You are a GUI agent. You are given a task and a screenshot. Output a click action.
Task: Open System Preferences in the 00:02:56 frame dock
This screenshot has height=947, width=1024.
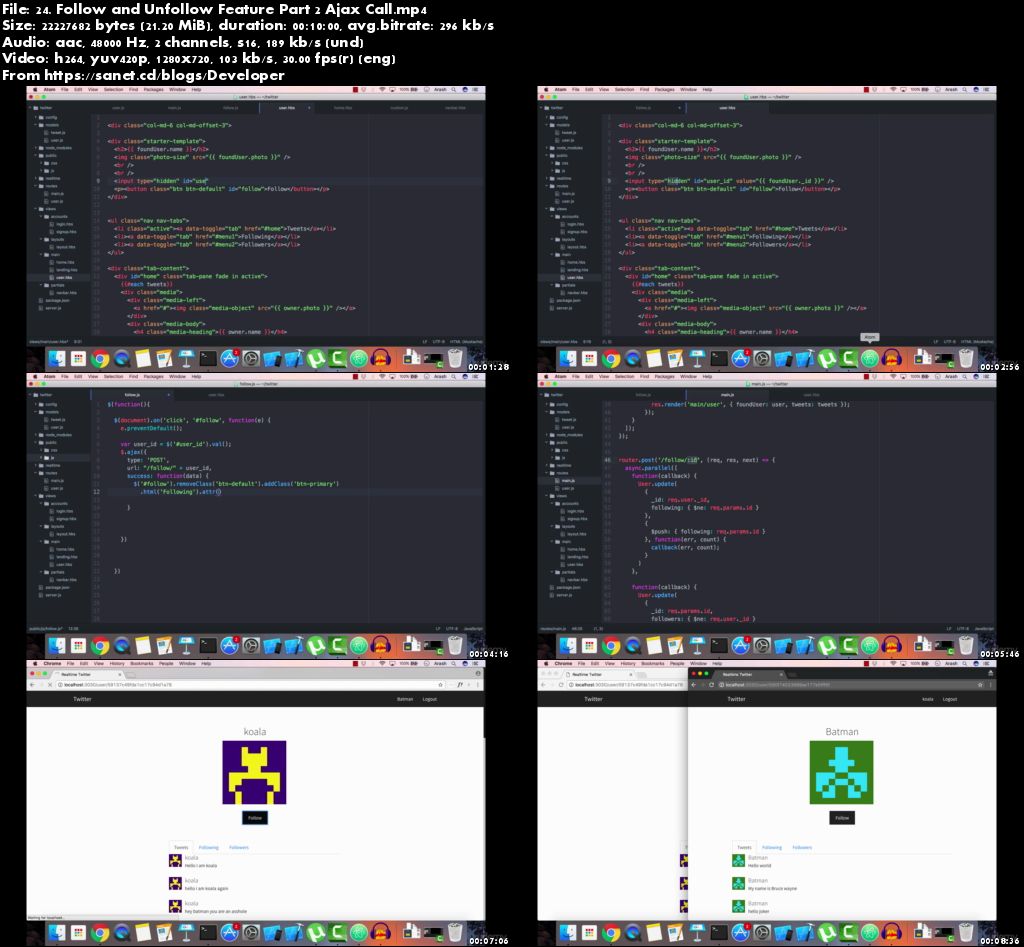(762, 358)
